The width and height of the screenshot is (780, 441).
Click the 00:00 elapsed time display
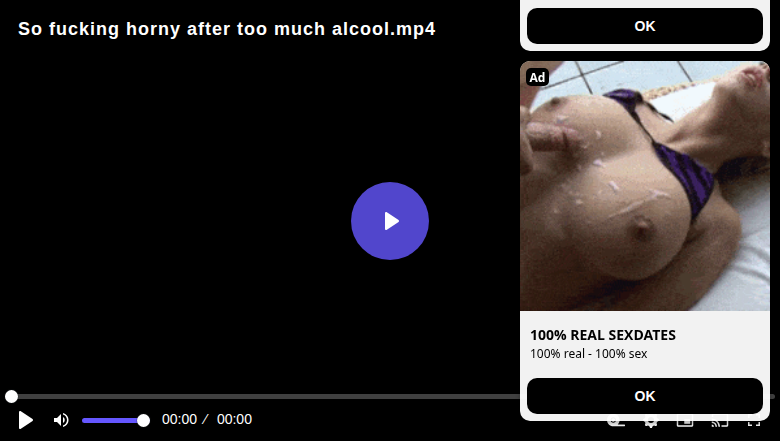[x=180, y=419]
